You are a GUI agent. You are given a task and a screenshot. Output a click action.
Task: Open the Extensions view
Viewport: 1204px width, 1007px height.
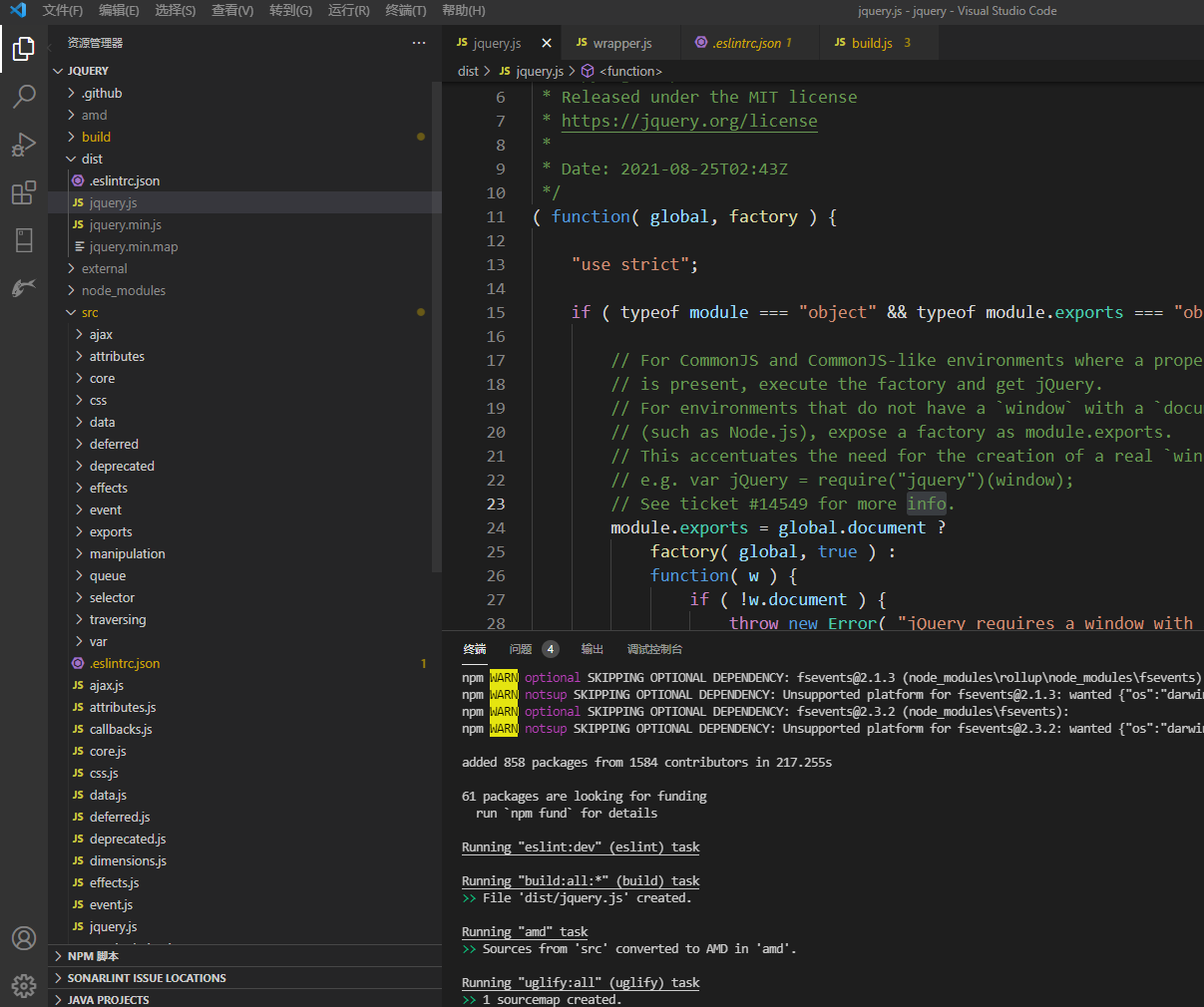tap(24, 192)
